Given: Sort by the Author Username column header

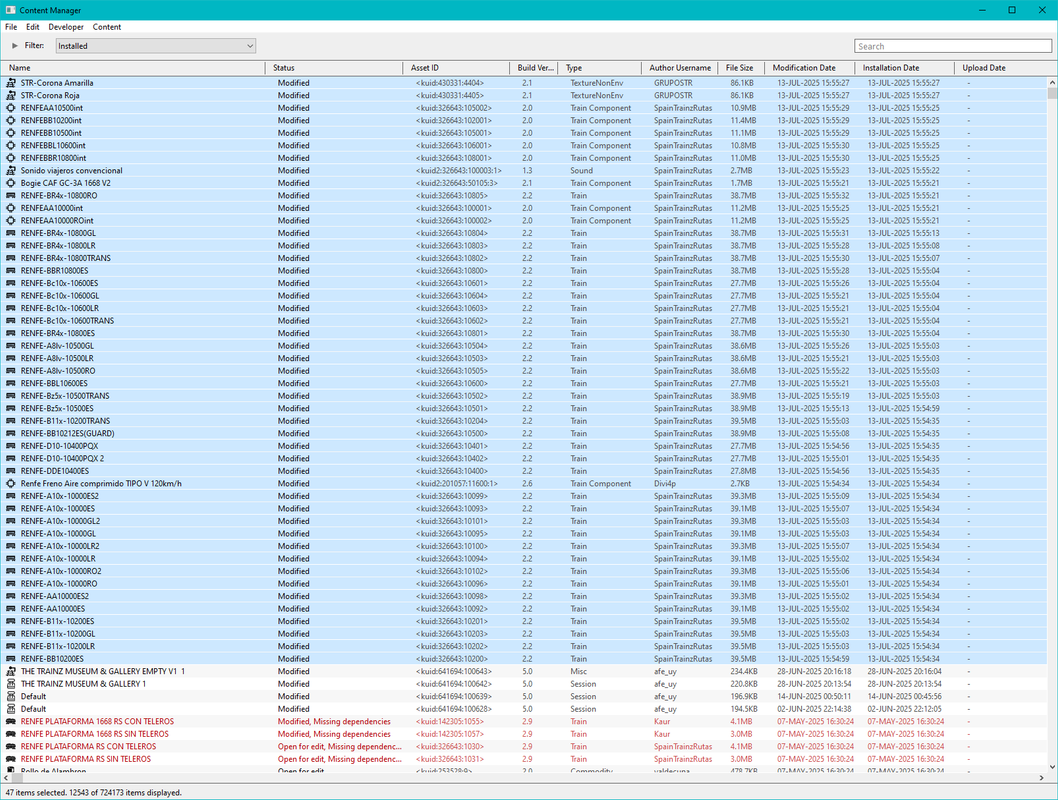Looking at the screenshot, I should pos(679,68).
